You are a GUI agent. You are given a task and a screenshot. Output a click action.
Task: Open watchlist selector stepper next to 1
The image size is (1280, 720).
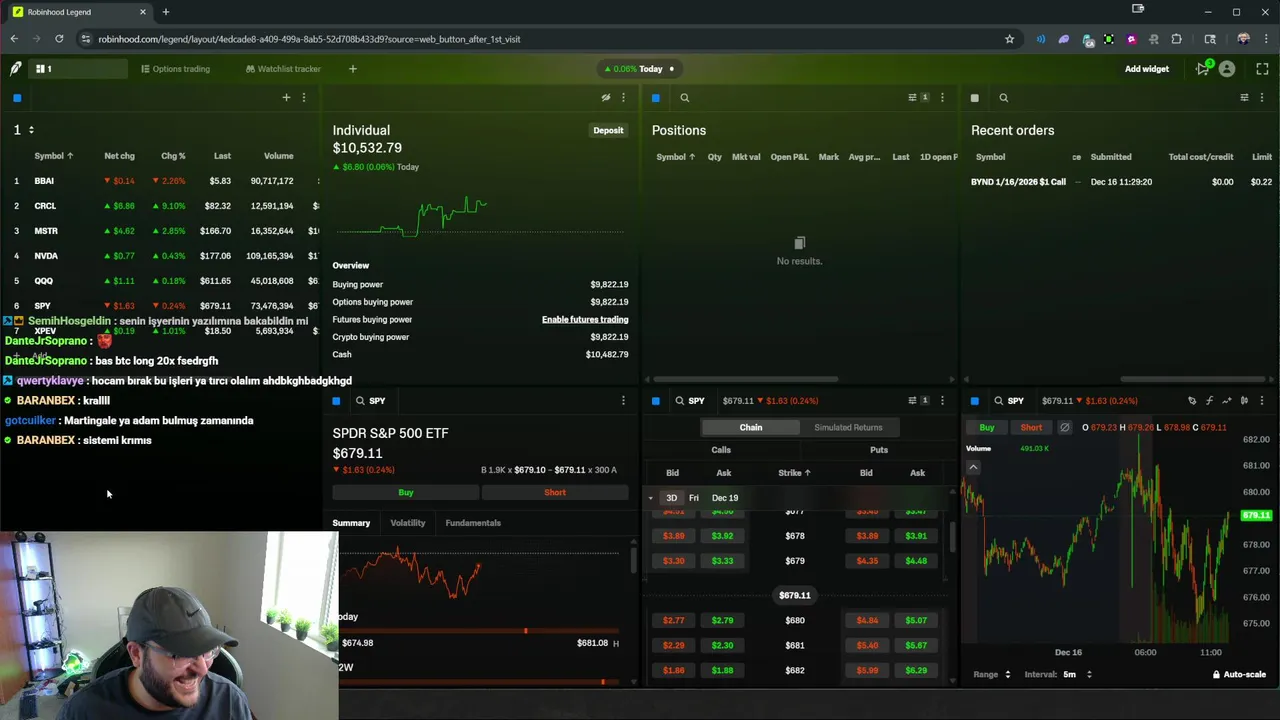tap(31, 130)
